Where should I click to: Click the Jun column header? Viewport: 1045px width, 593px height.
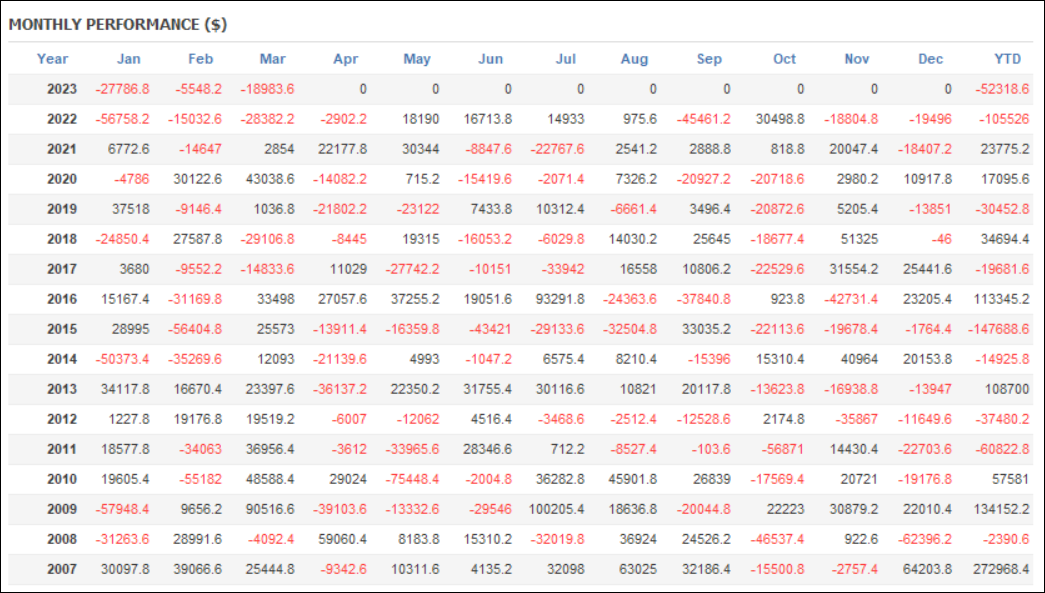pyautogui.click(x=491, y=59)
